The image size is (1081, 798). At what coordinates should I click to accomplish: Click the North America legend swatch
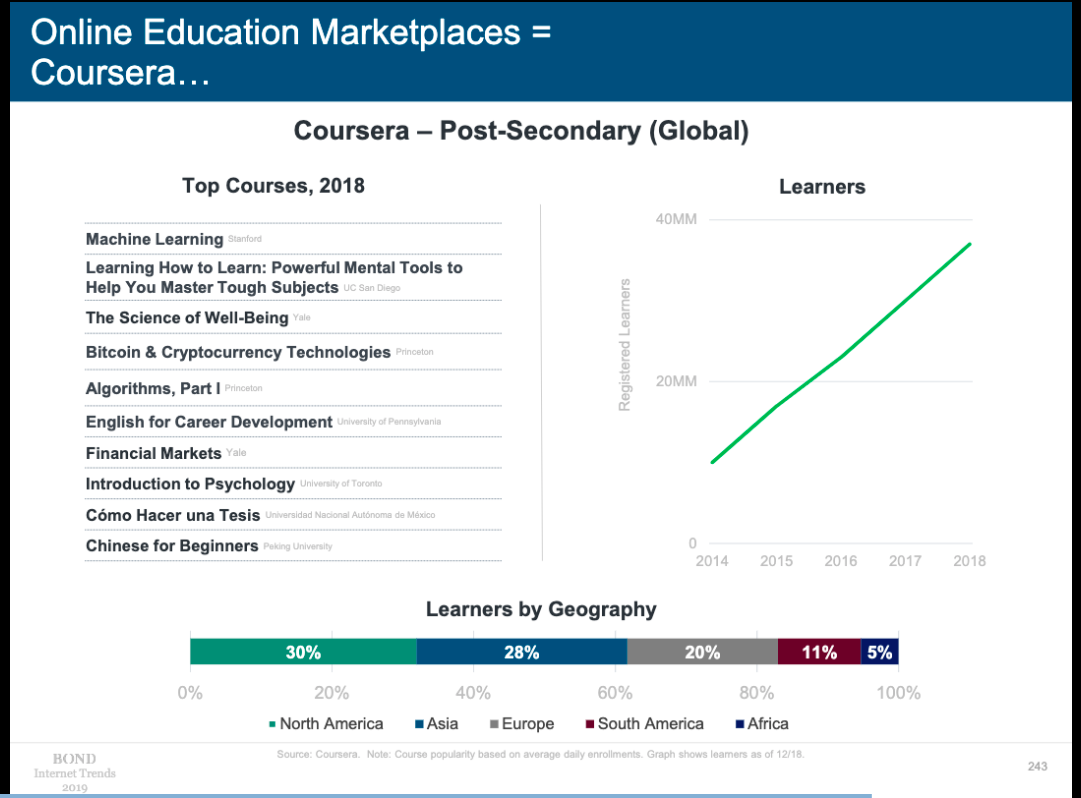pyautogui.click(x=272, y=724)
